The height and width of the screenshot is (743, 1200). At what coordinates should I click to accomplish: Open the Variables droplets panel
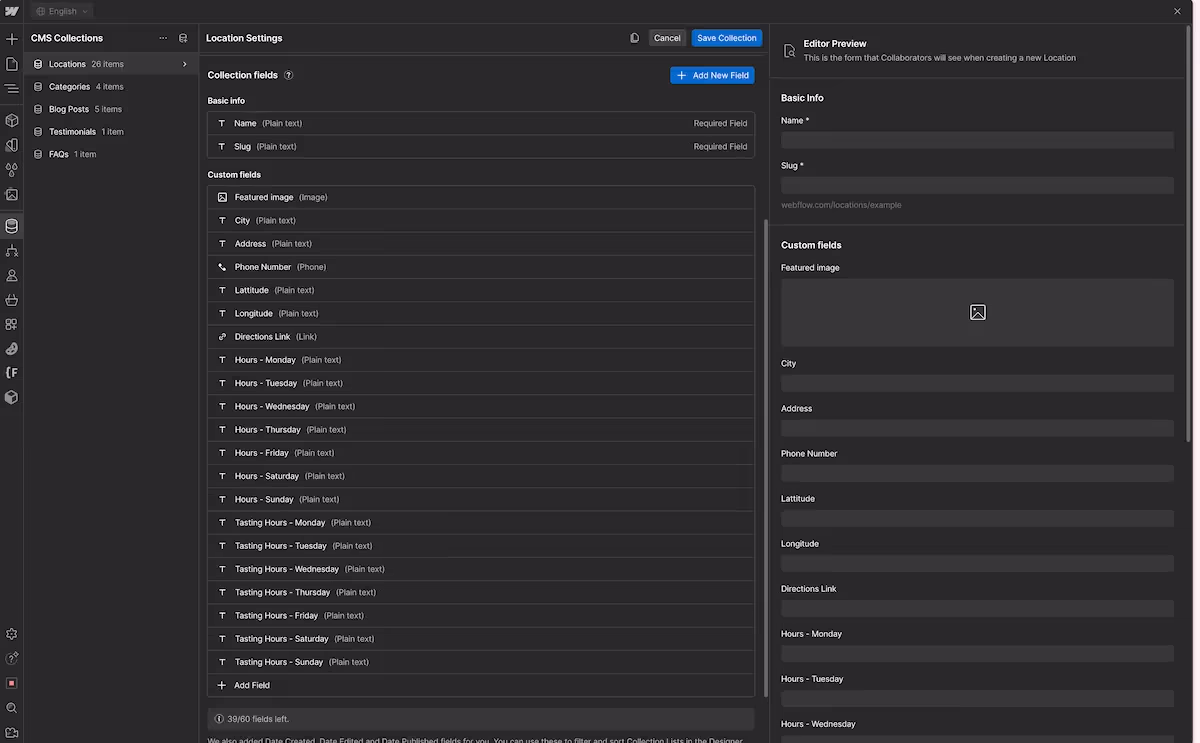(12, 170)
